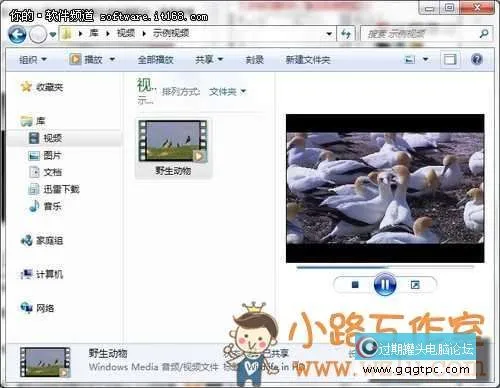
Task: Toggle the preview pane icon
Action: pyautogui.click(x=450, y=60)
